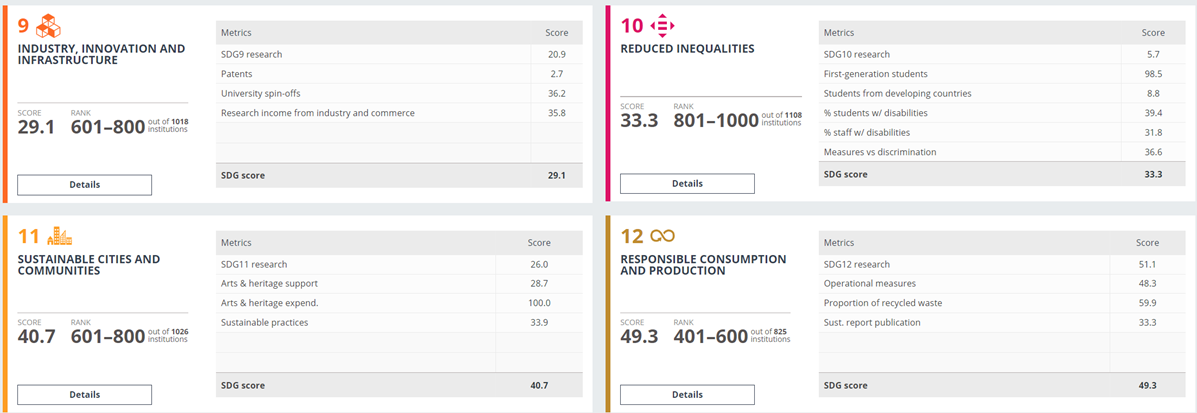Click the orange color bar of the SDG 9 card
Screen dimensions: 1197x413
tap(5, 104)
